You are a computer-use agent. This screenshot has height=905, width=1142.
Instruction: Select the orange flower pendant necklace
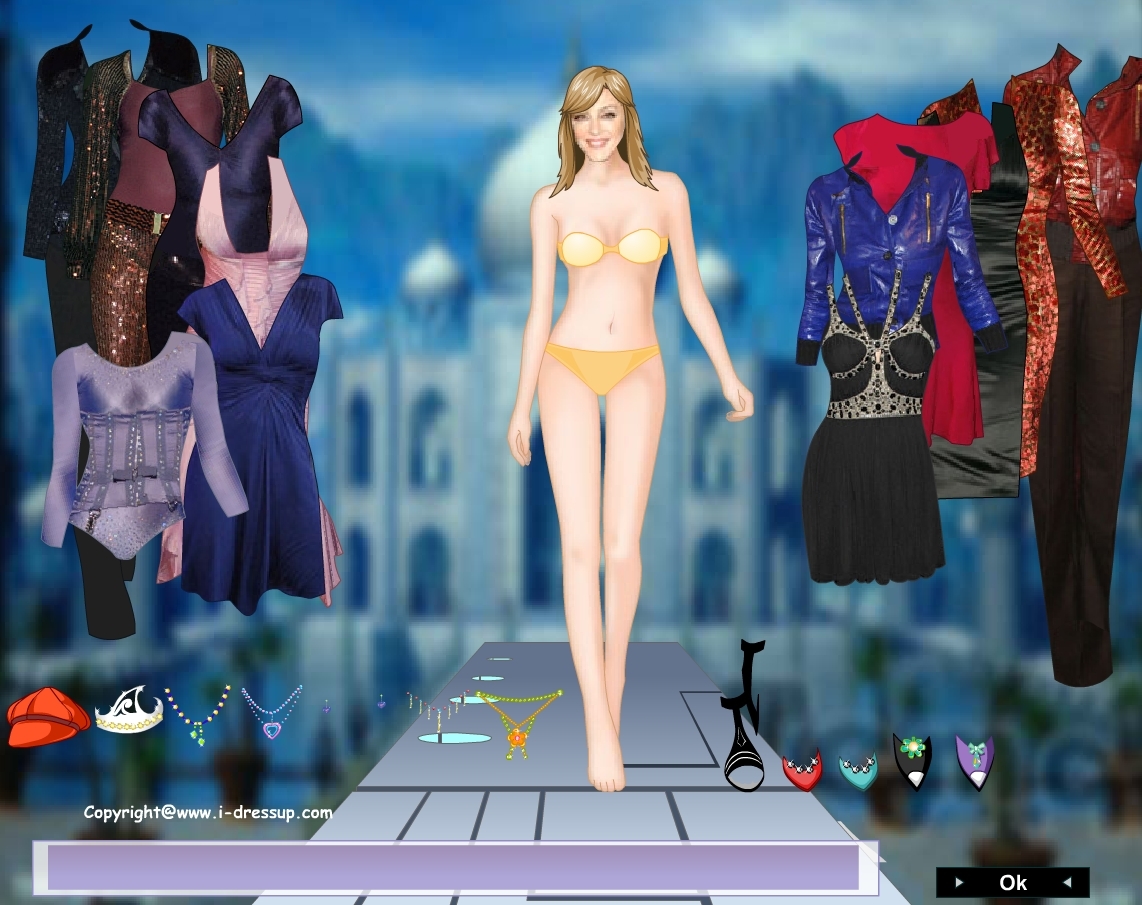(x=518, y=724)
